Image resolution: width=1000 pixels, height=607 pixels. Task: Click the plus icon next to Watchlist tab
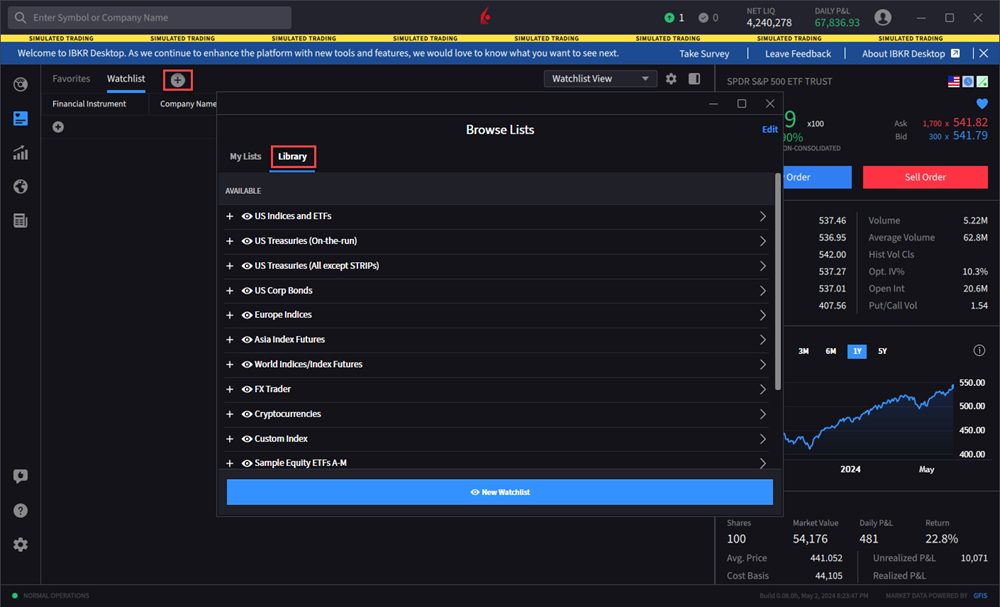coord(177,80)
